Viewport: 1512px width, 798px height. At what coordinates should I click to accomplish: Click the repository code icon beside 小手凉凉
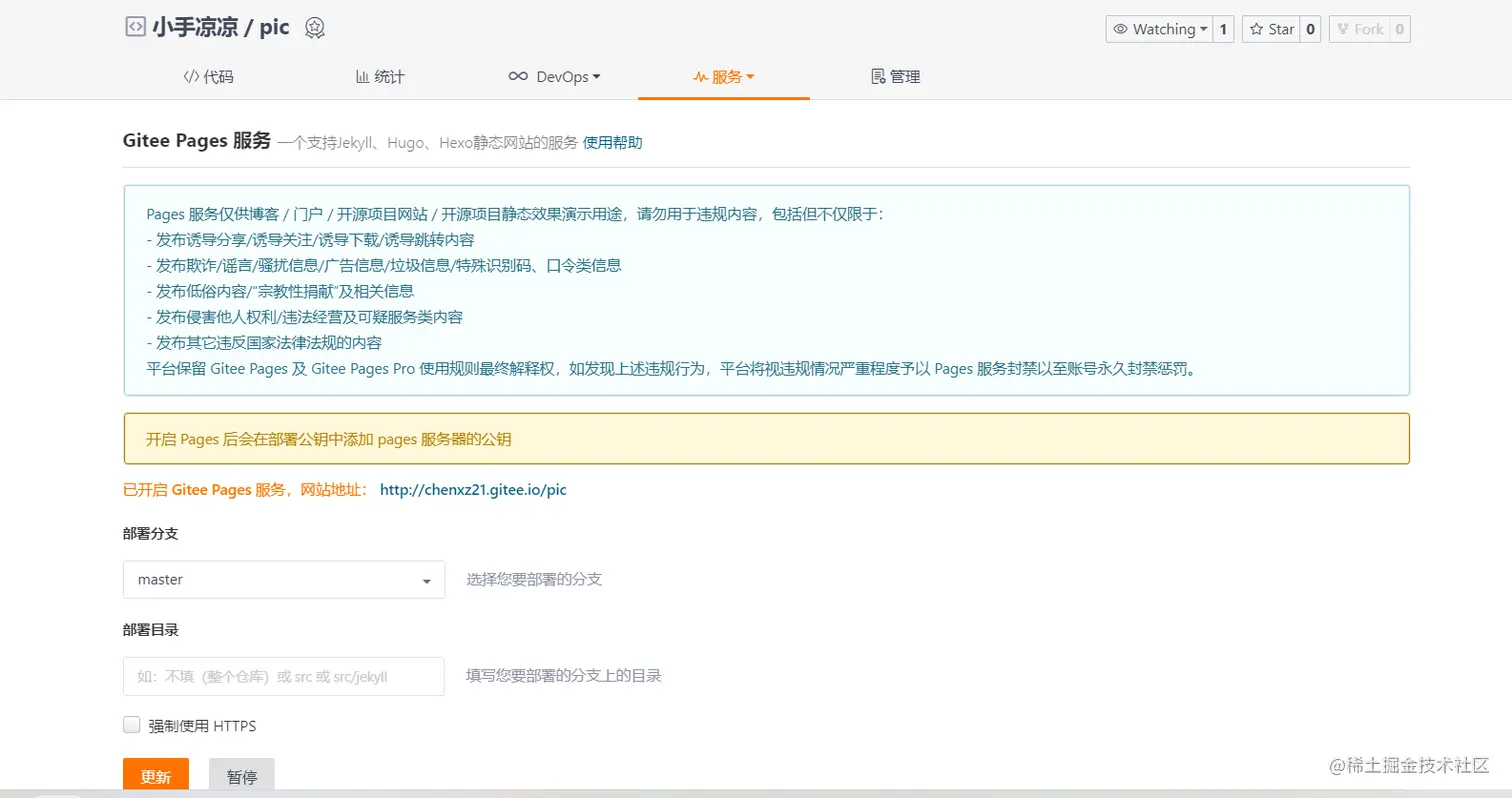pyautogui.click(x=135, y=27)
